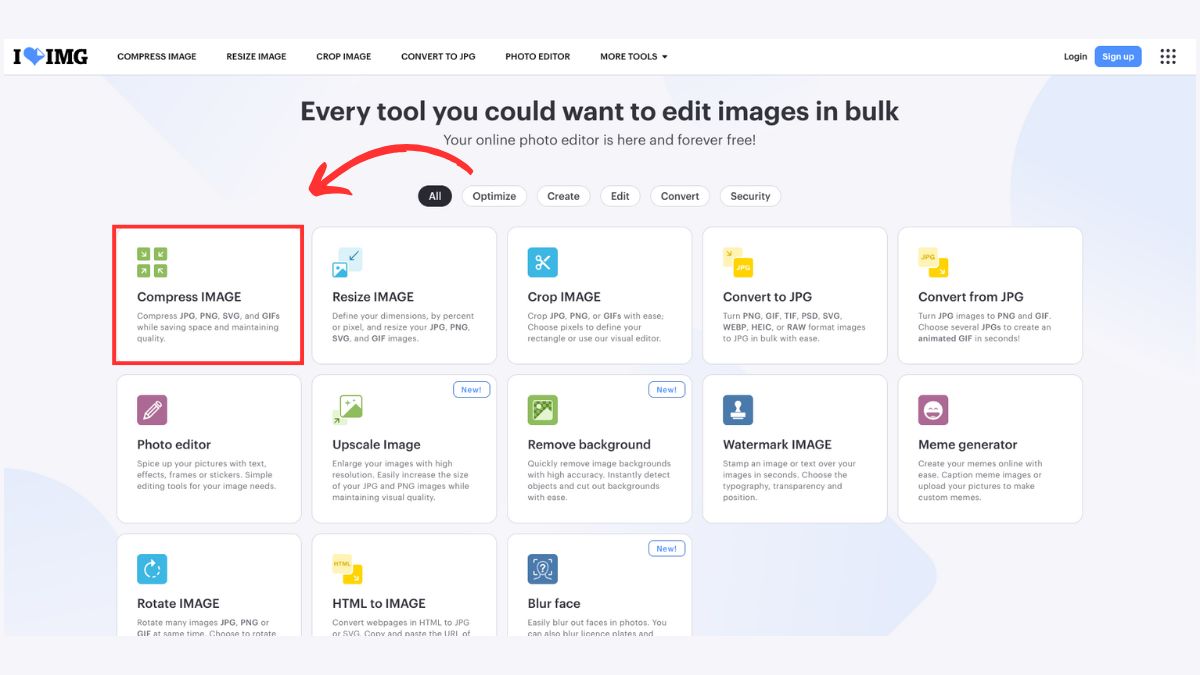Click the Convert to JPG description text
The height and width of the screenshot is (675, 1200).
click(x=794, y=327)
